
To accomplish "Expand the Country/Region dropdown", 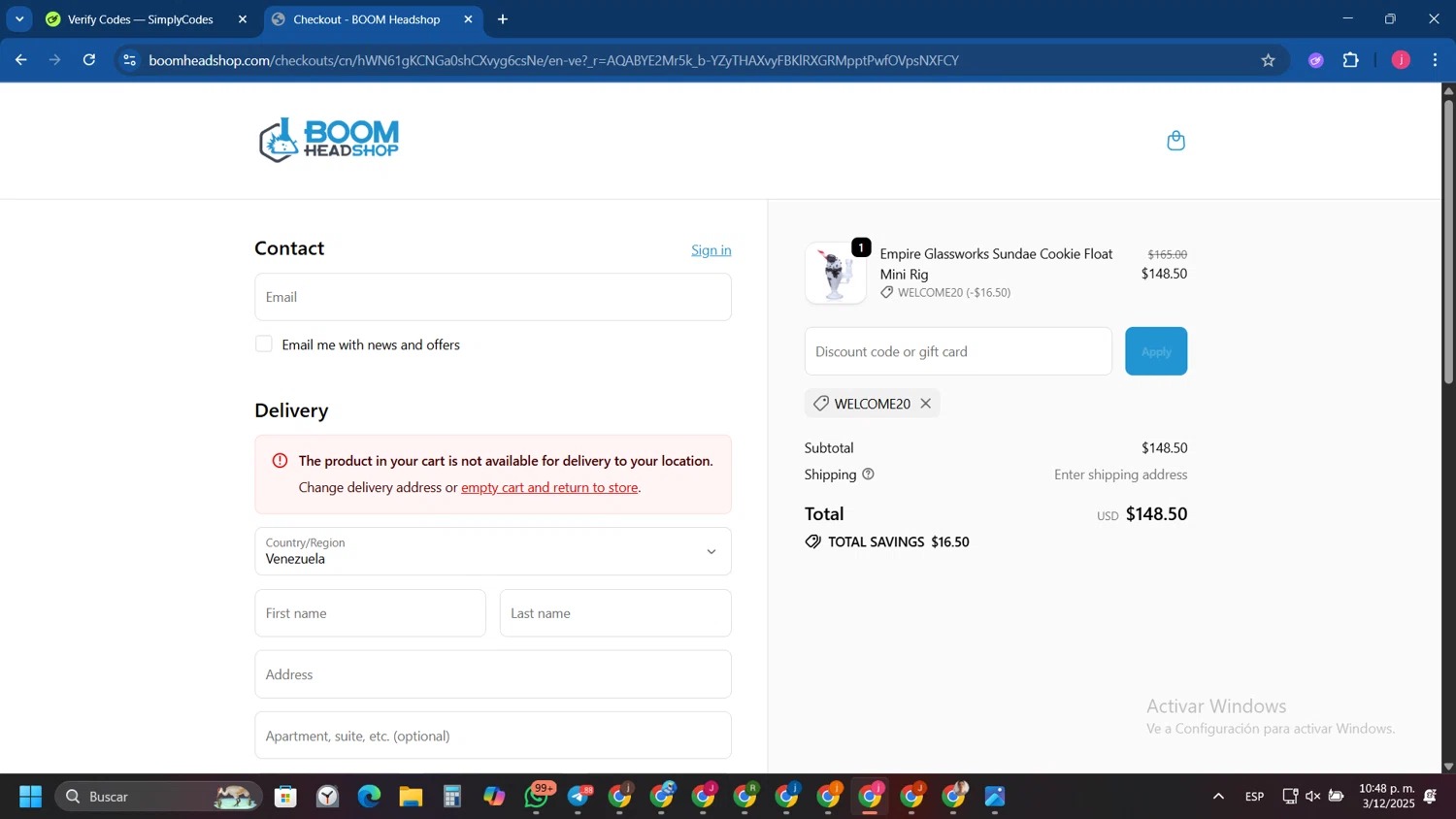I will point(493,551).
